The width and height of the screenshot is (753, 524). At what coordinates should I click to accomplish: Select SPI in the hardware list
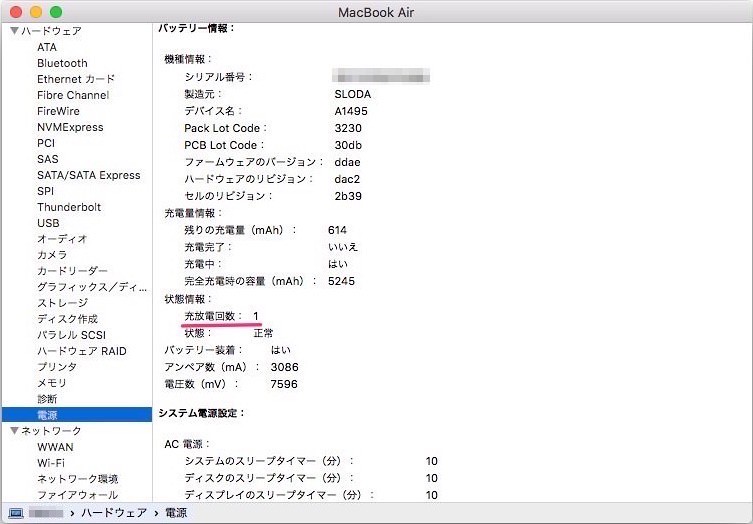coord(45,191)
